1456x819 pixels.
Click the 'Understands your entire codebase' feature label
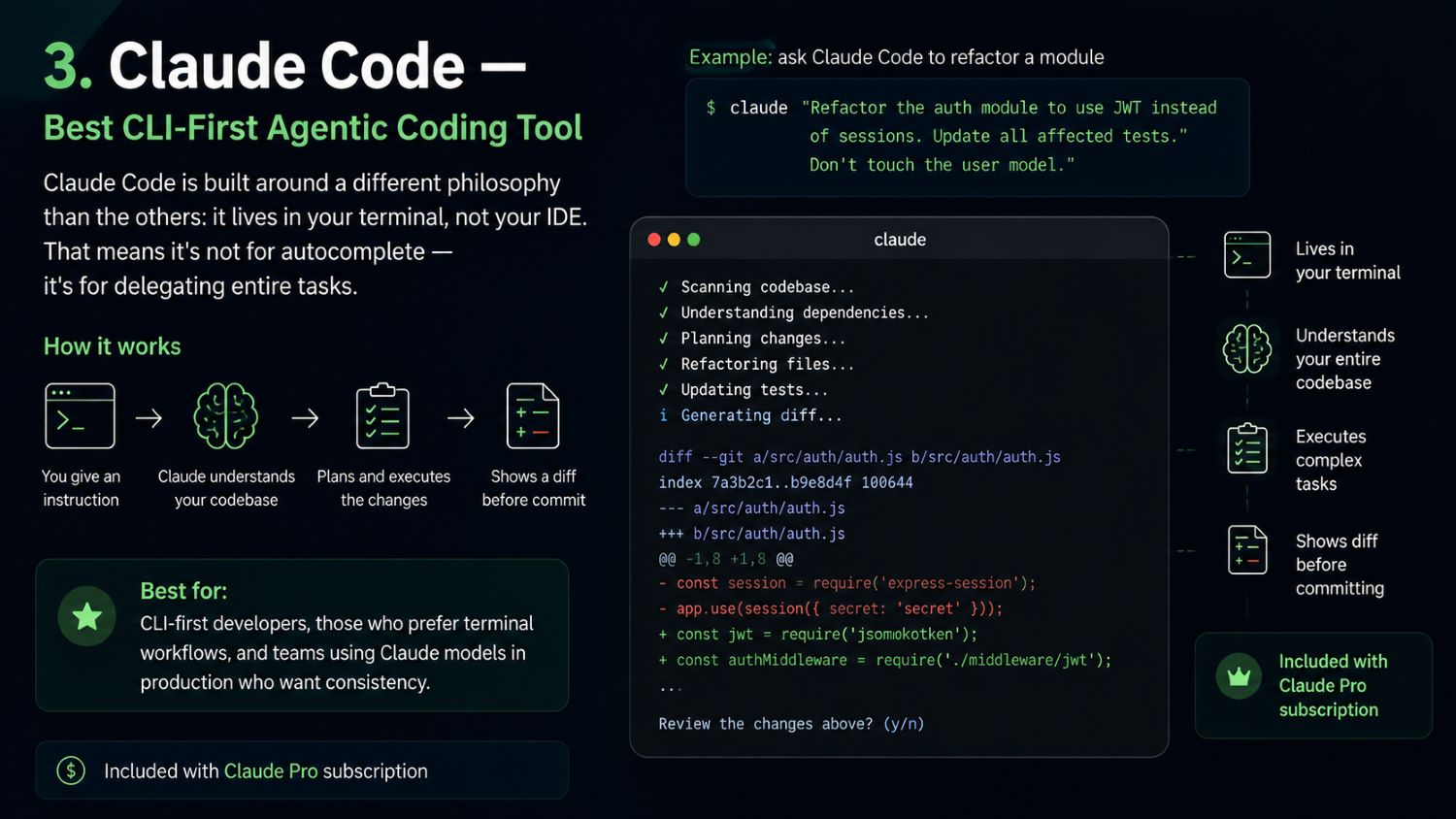[1344, 359]
